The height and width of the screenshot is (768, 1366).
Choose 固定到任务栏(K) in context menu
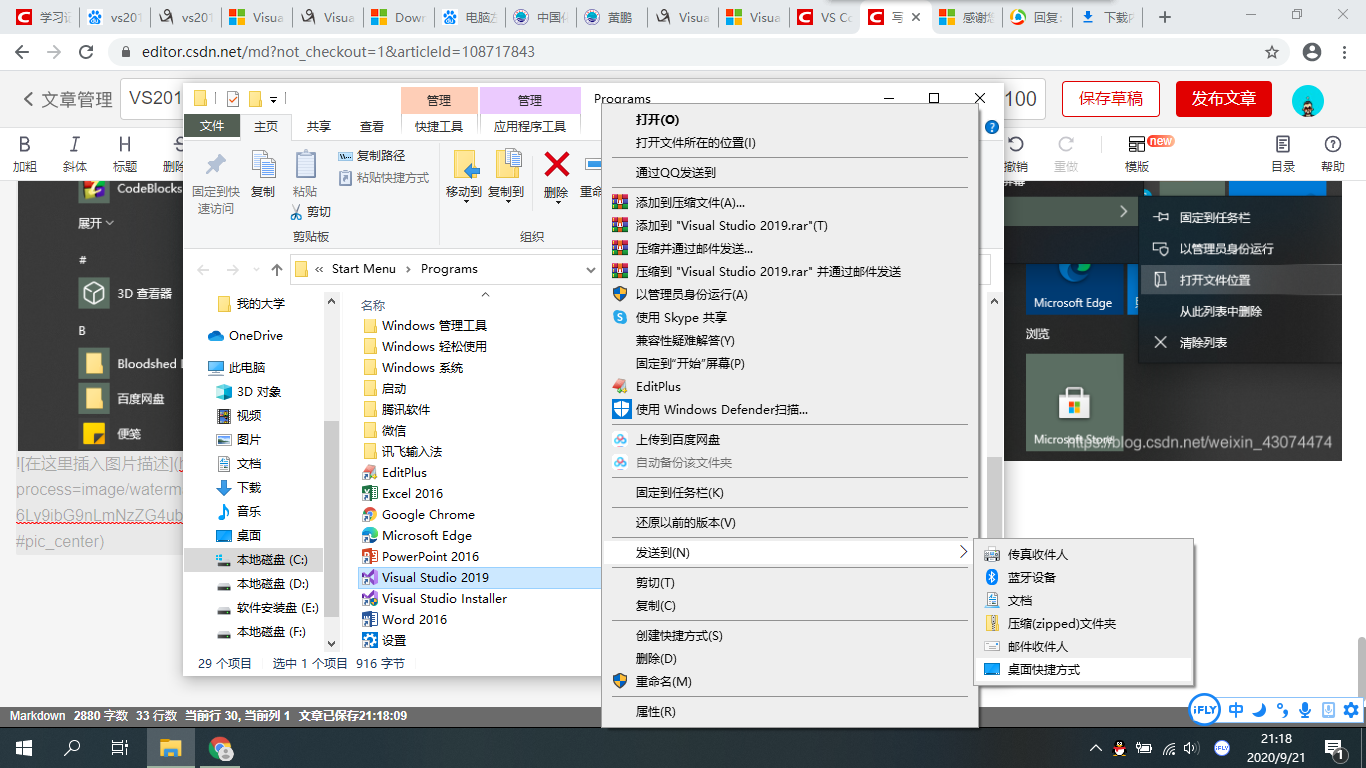[x=679, y=493]
